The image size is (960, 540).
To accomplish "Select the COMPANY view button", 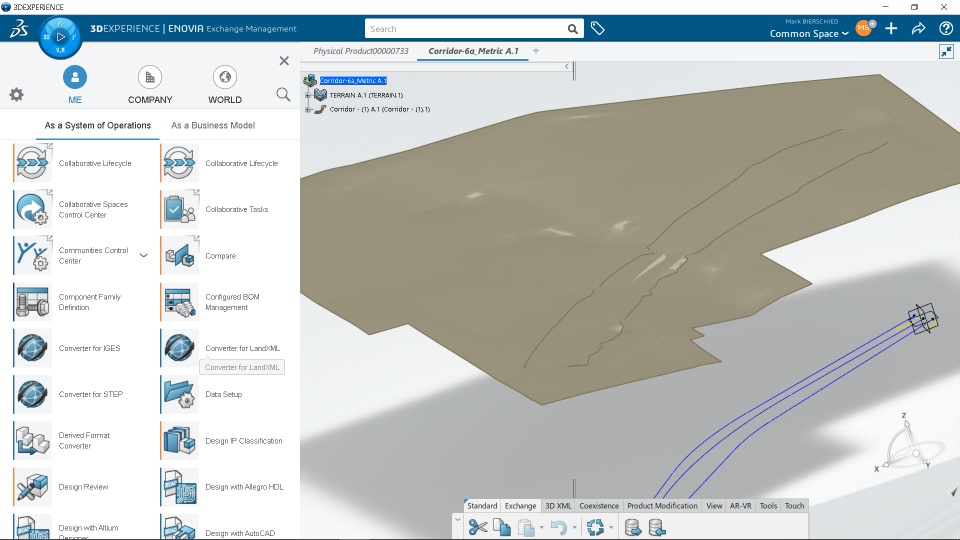I will (x=150, y=84).
